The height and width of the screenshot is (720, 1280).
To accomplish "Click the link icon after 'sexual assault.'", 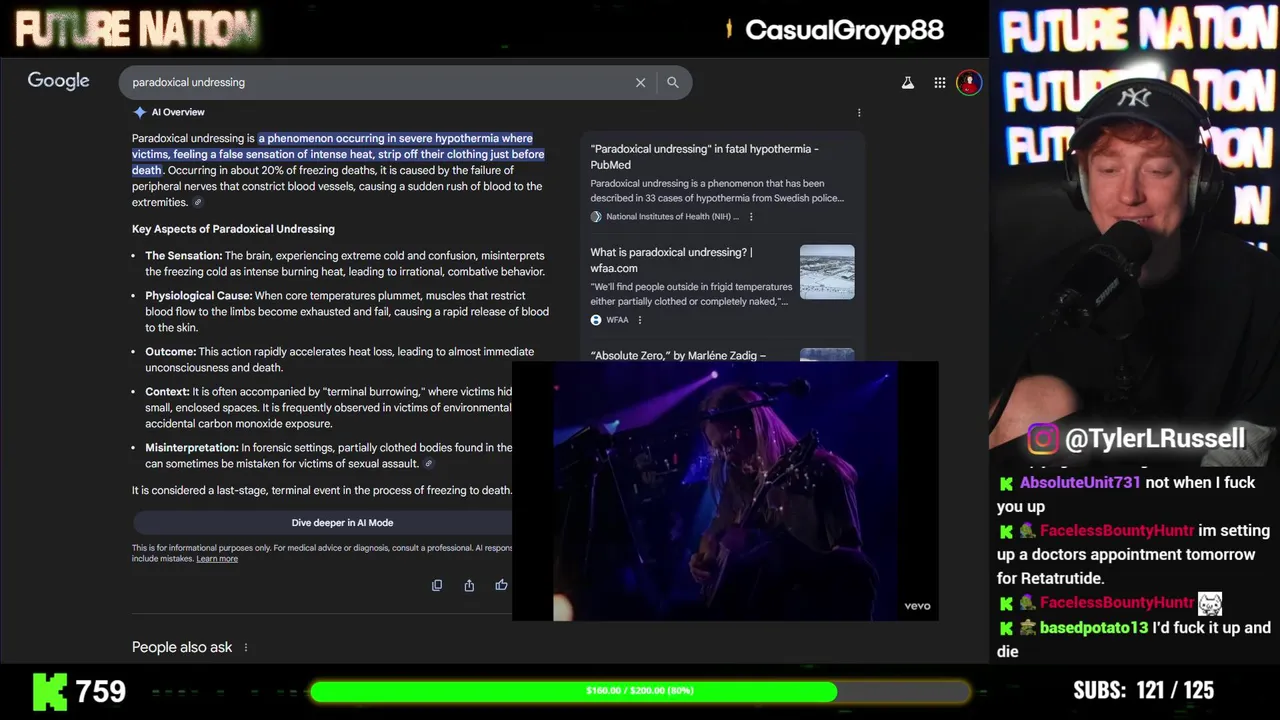I will (x=429, y=464).
